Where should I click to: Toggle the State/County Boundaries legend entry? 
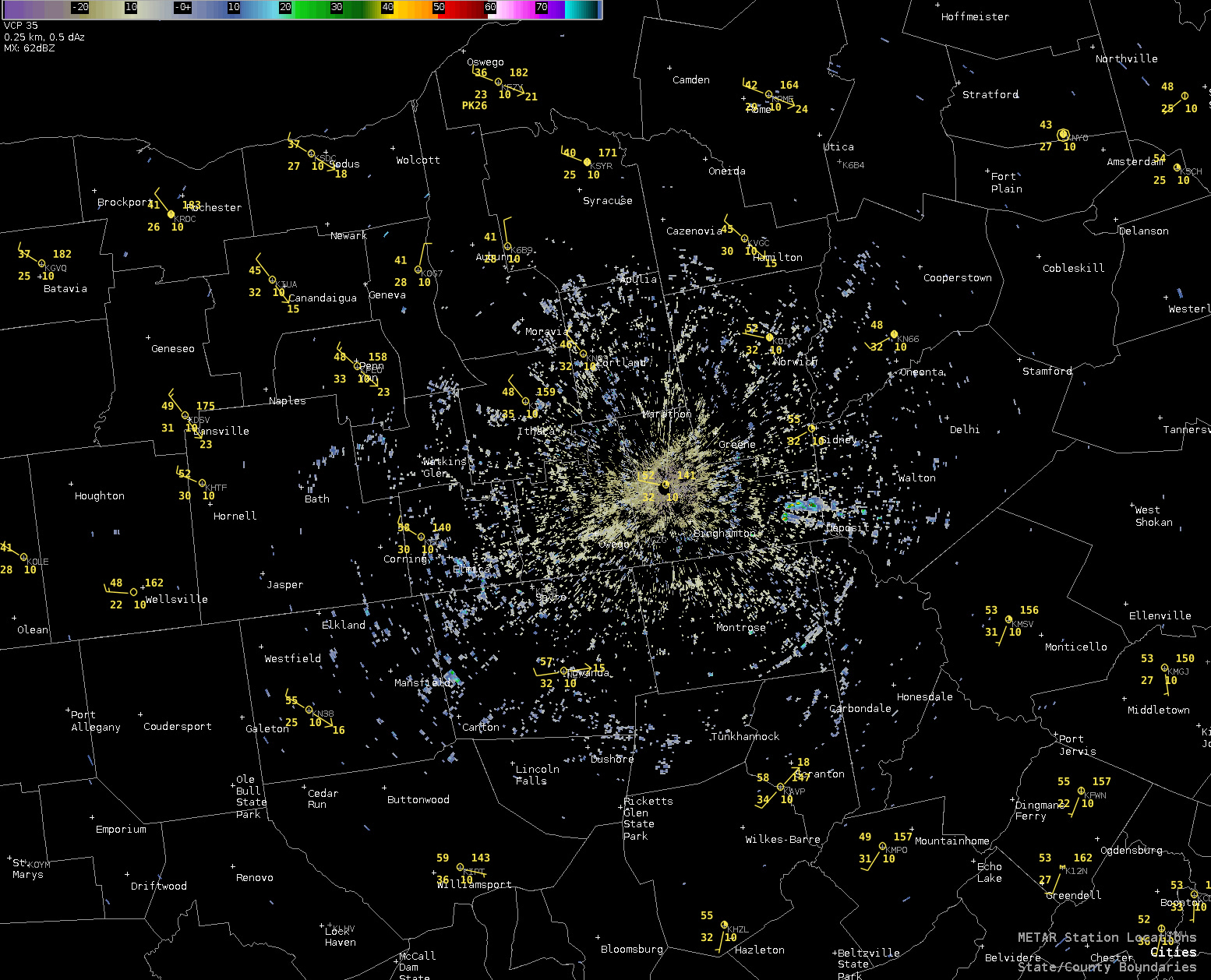[x=1107, y=967]
